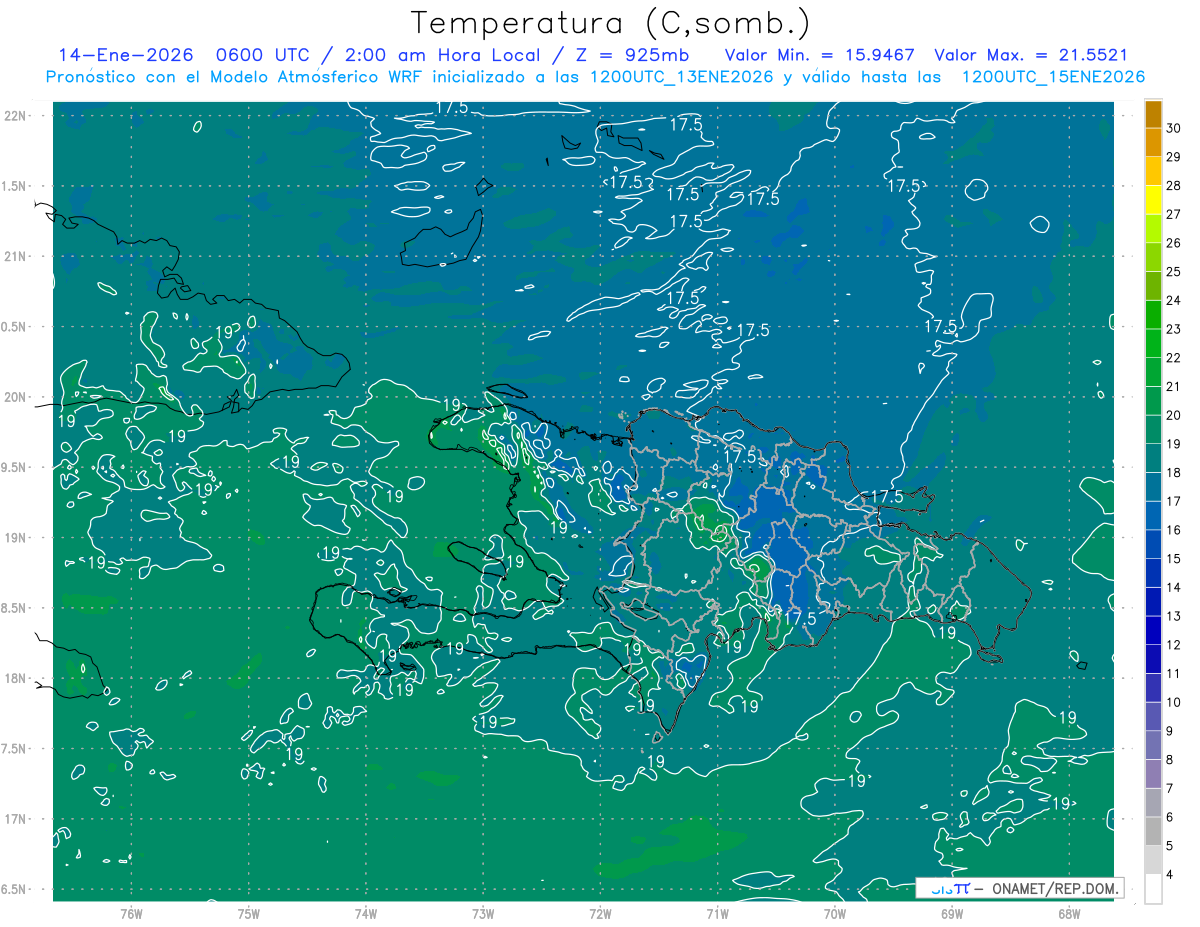Click the "20N" latitude axis label
Screen dimensions: 1200x927
(x=16, y=397)
